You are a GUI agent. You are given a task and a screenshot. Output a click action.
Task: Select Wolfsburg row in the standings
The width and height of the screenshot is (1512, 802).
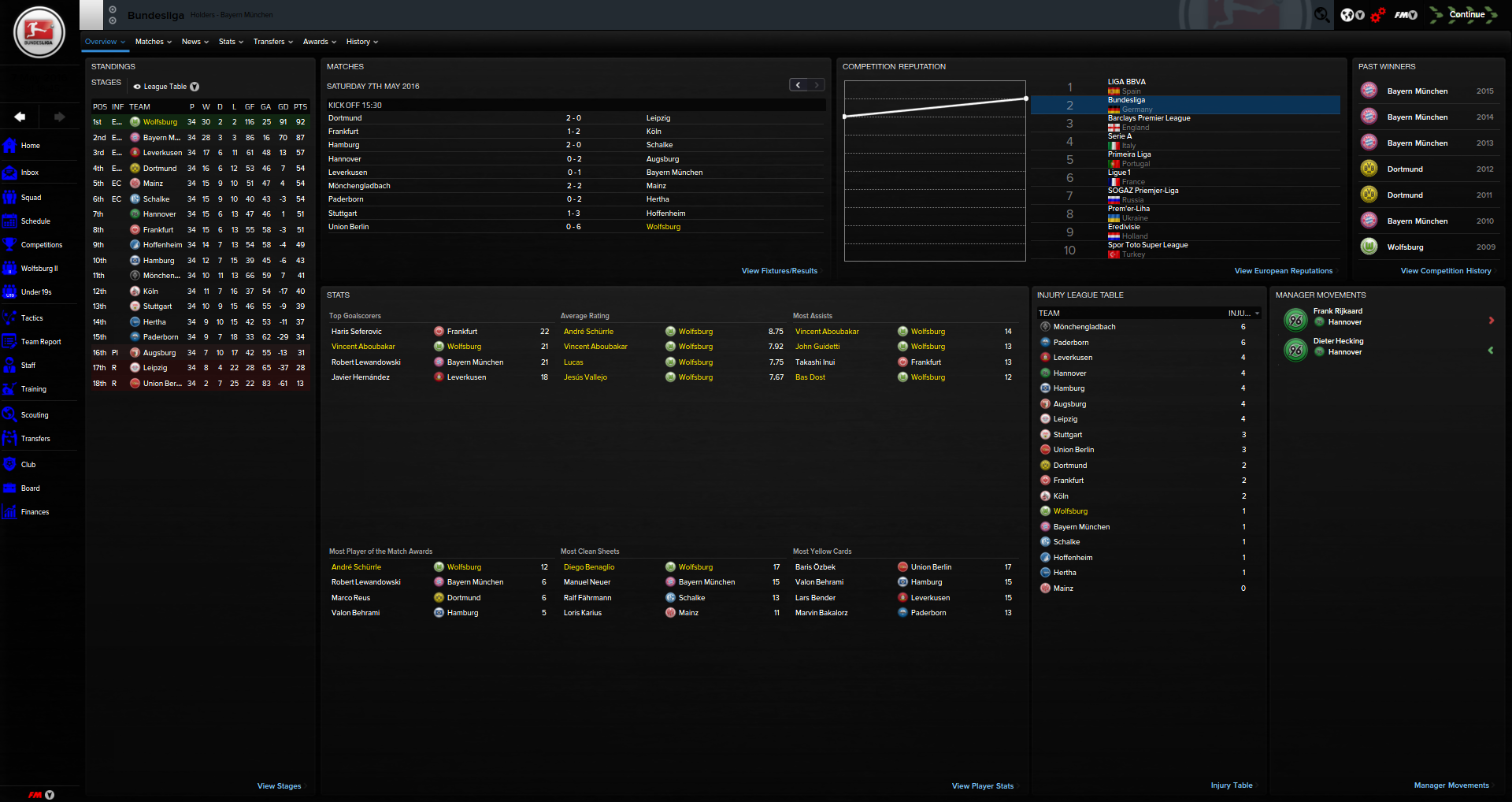(200, 122)
